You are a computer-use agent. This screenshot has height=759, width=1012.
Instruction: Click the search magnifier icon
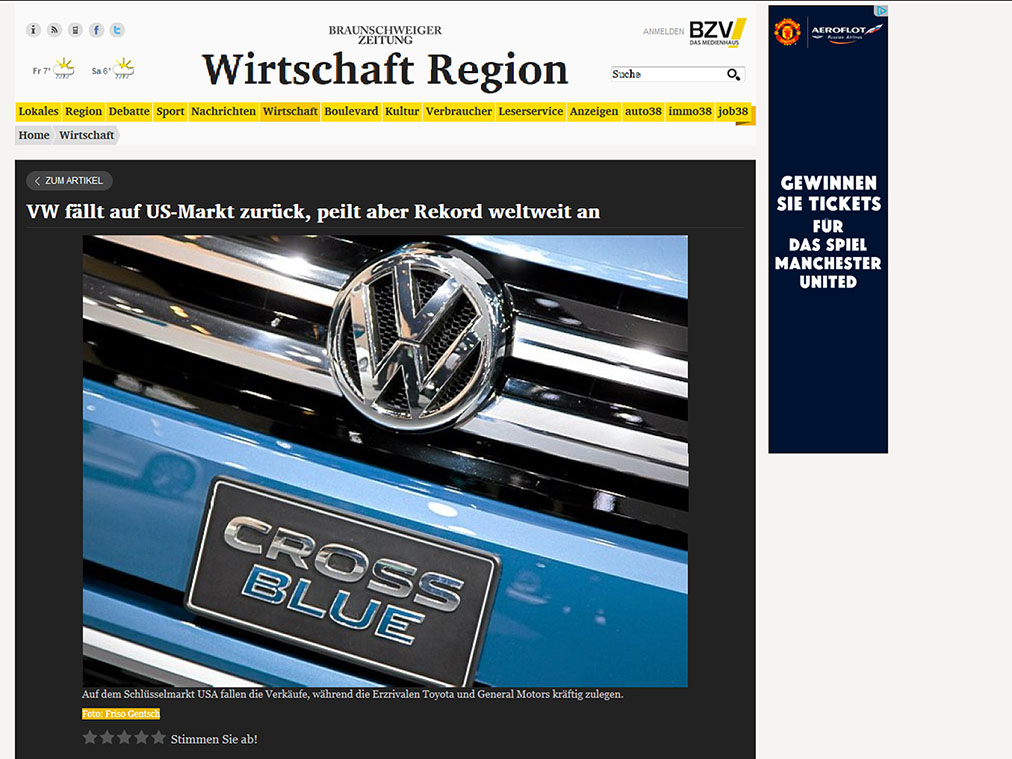(733, 74)
